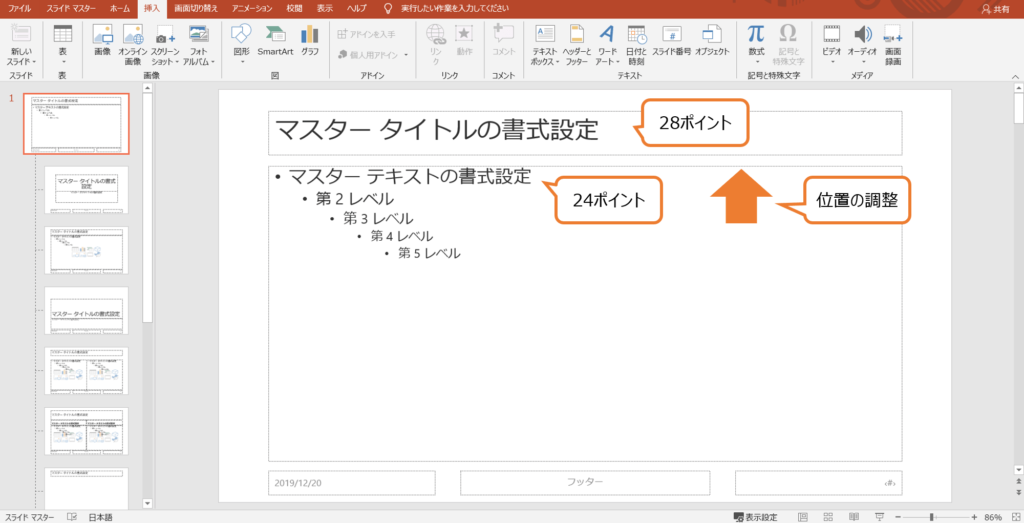Click Header and Footer (ヘッダーとフッター) icon
The width and height of the screenshot is (1024, 523).
(x=577, y=35)
